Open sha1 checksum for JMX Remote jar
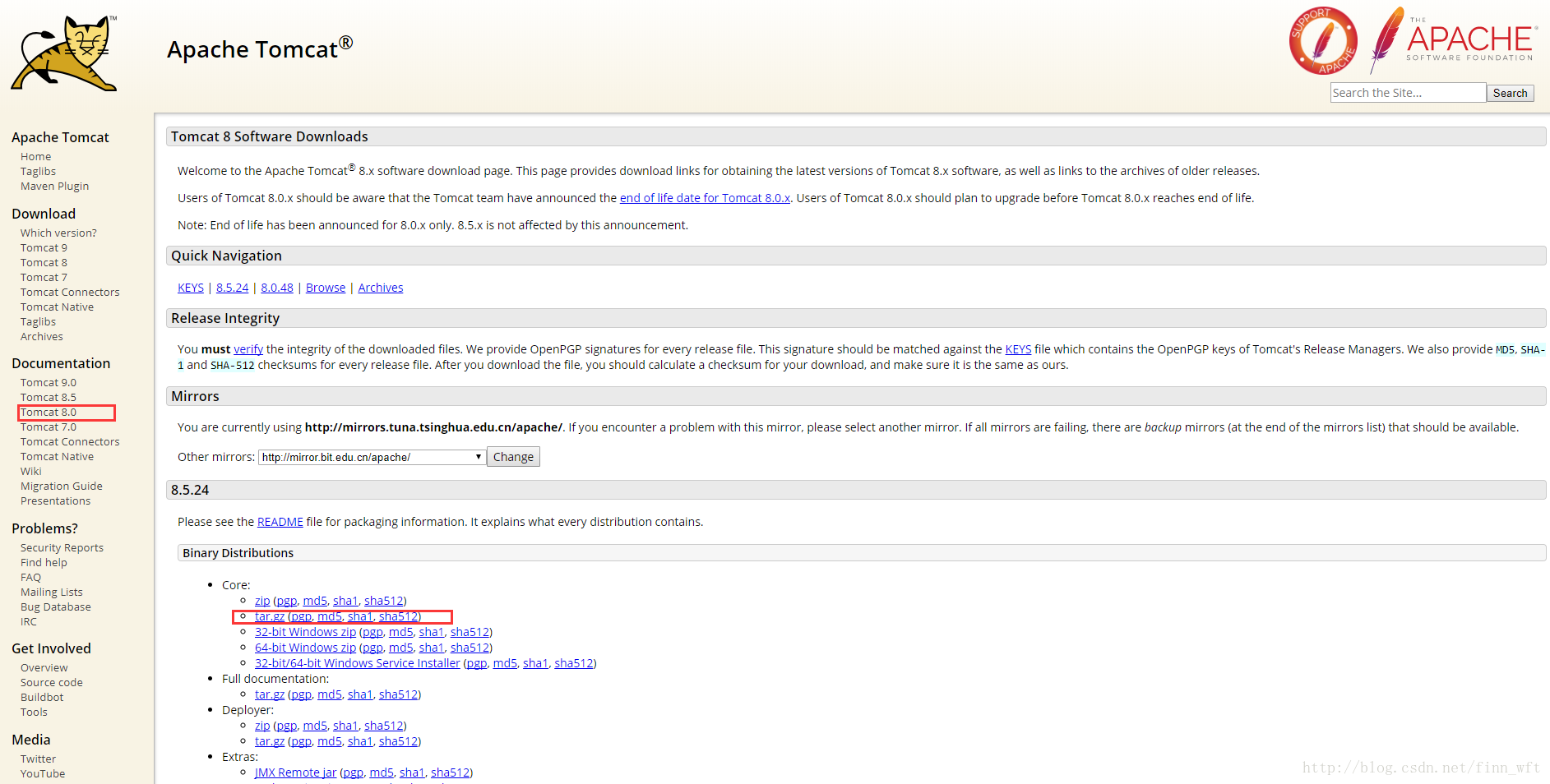The image size is (1550, 784). 412,772
